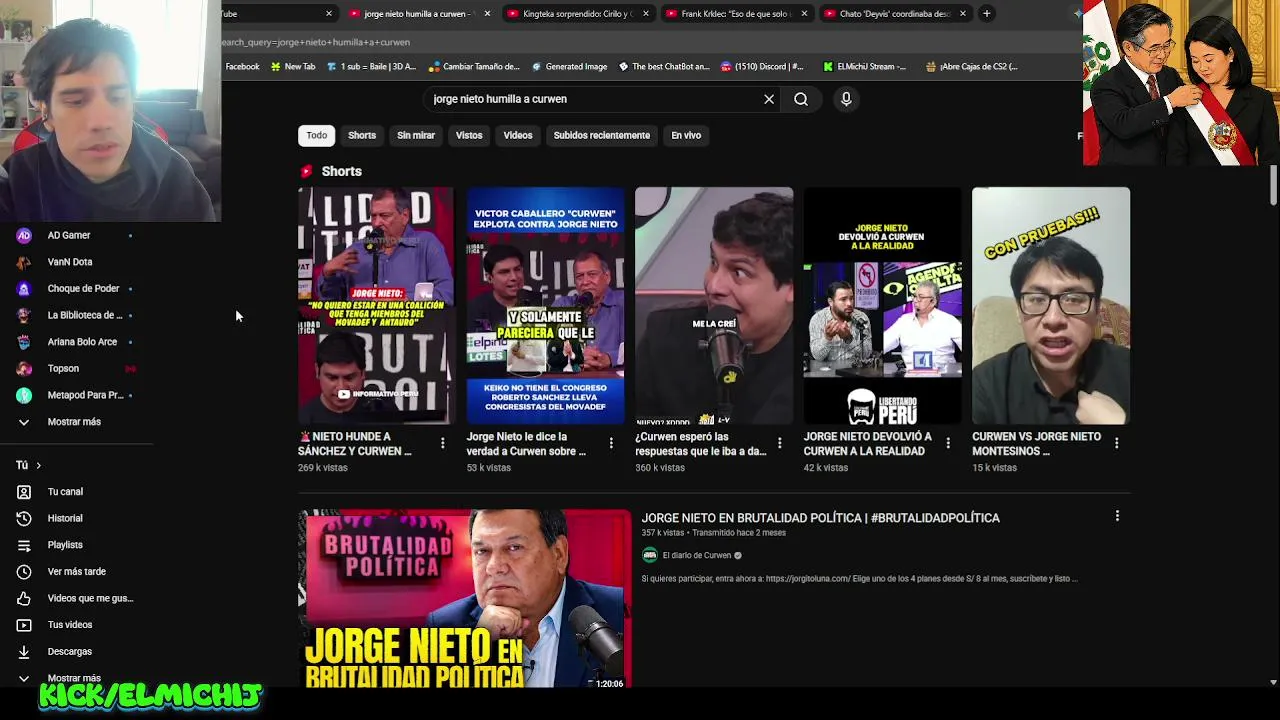Open the LIBERTANDO PERÚ short thumbnail

882,306
